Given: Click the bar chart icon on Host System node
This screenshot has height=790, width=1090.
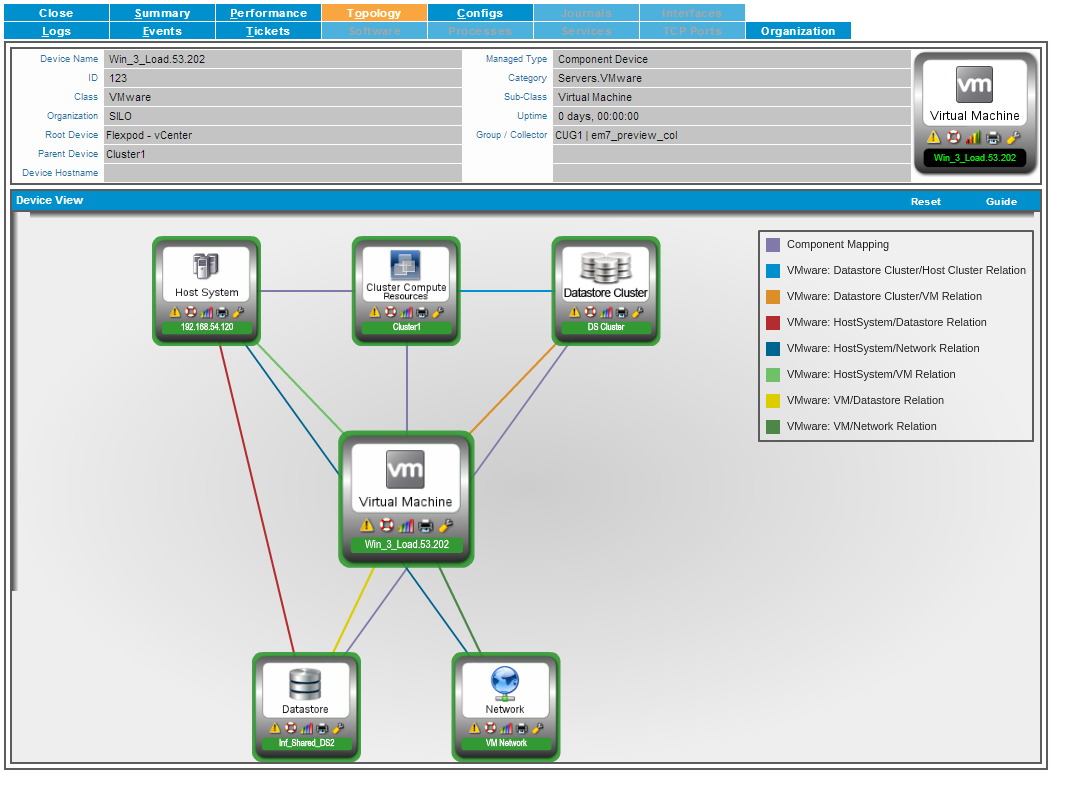Looking at the screenshot, I should [206, 312].
